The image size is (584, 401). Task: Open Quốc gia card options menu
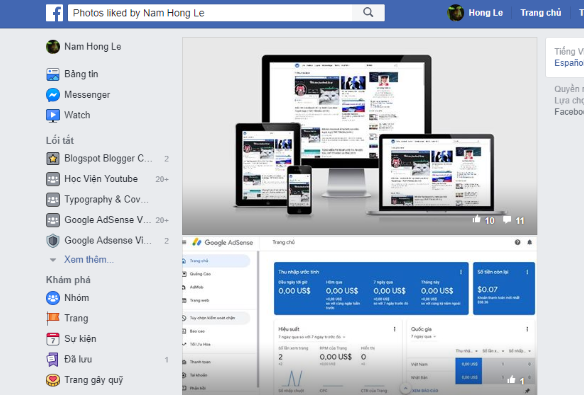(527, 329)
